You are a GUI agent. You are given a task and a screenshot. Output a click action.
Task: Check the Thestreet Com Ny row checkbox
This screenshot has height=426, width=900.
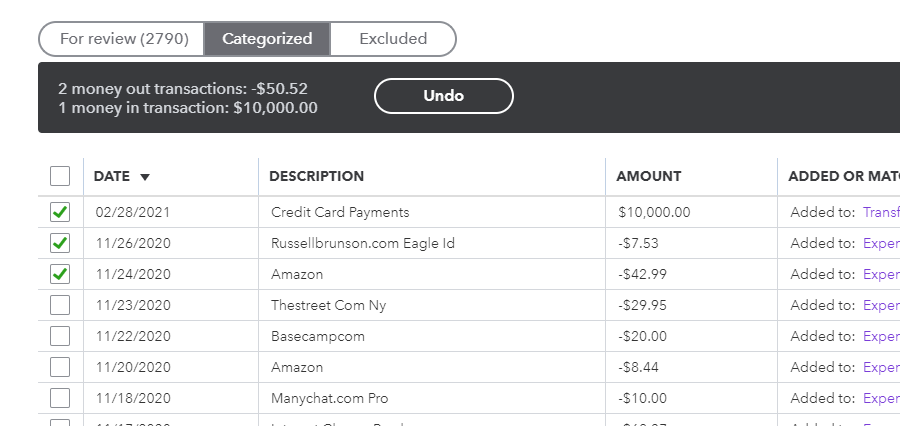point(60,305)
